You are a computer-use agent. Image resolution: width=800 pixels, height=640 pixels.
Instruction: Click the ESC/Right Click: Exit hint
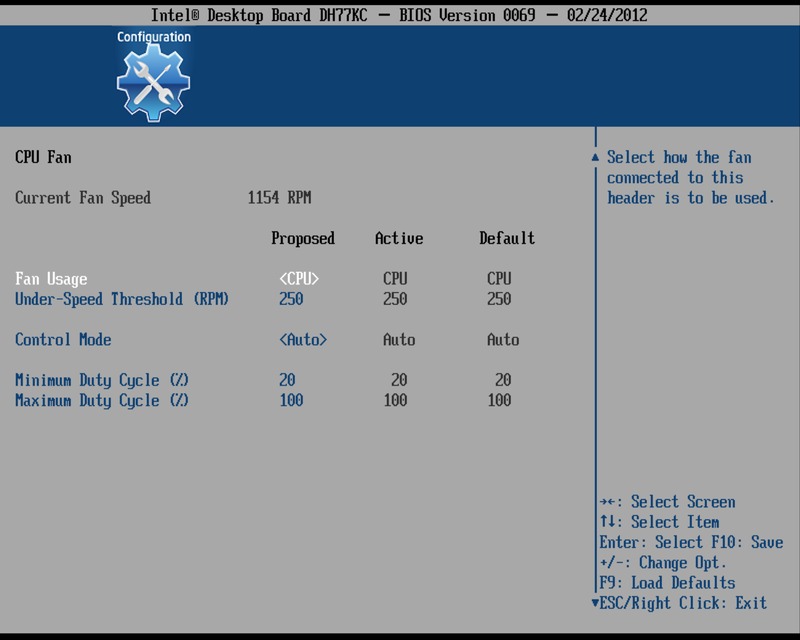(x=683, y=603)
